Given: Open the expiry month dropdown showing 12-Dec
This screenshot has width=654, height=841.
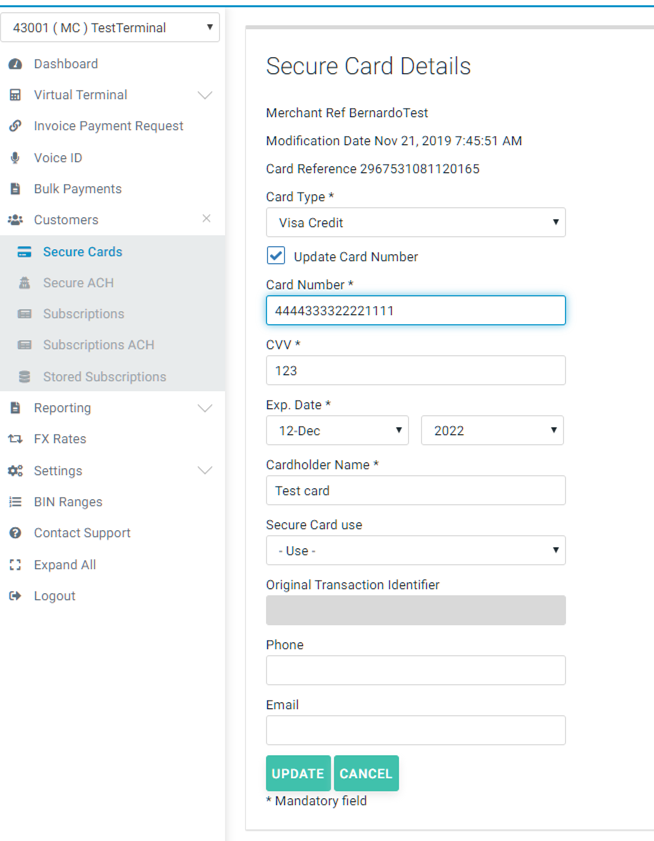Looking at the screenshot, I should click(x=336, y=431).
